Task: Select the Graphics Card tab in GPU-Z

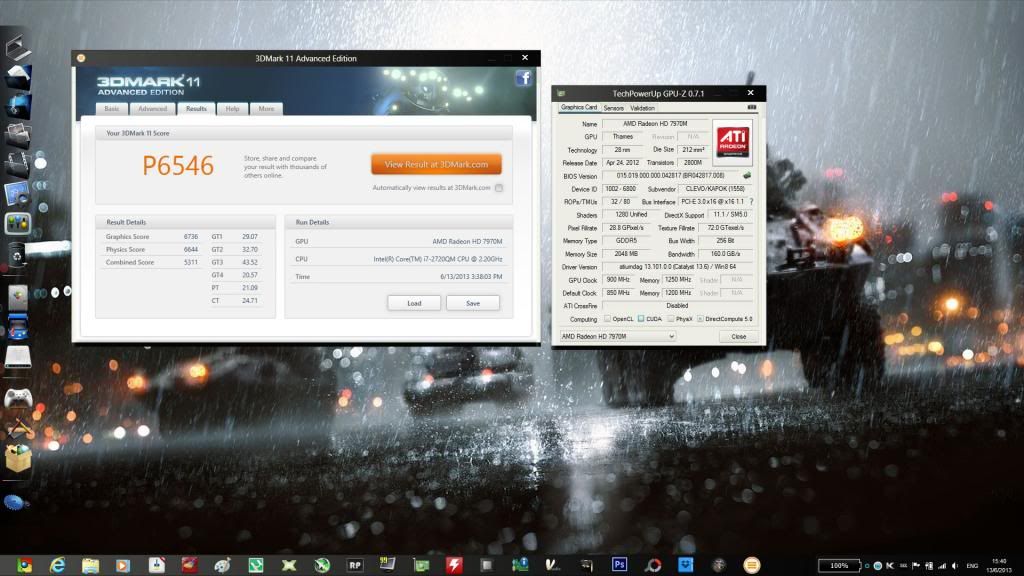Action: (579, 107)
